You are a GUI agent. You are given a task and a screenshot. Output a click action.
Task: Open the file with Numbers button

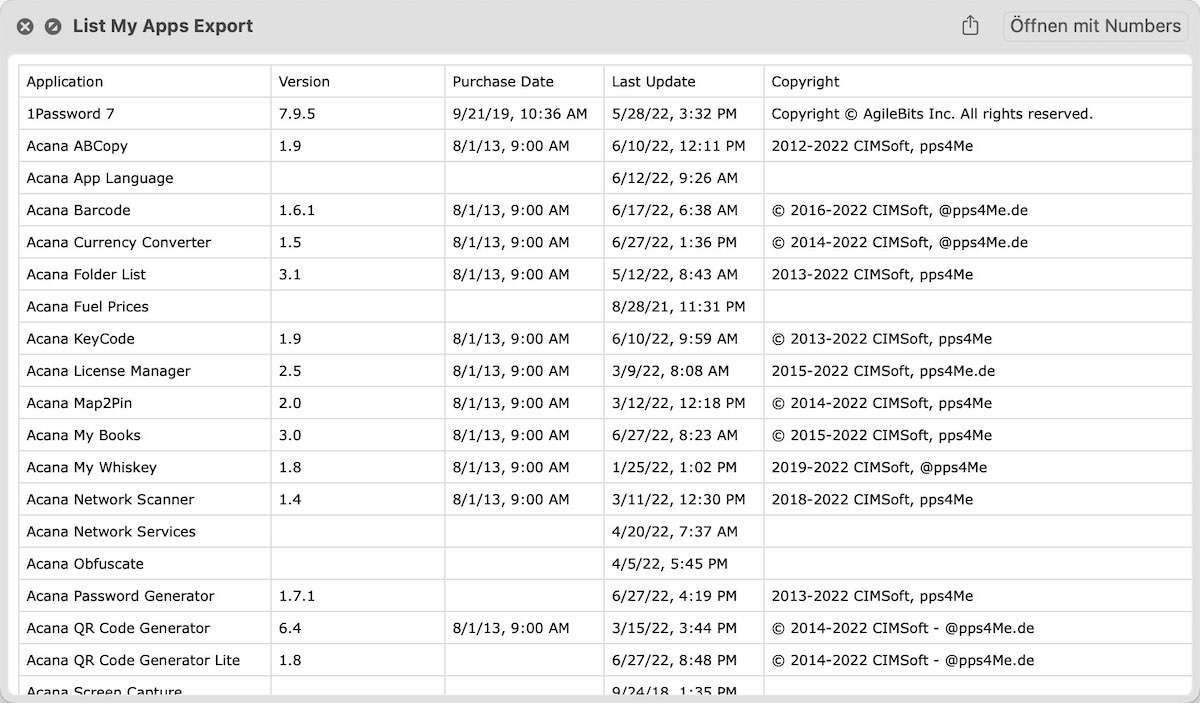[1095, 26]
